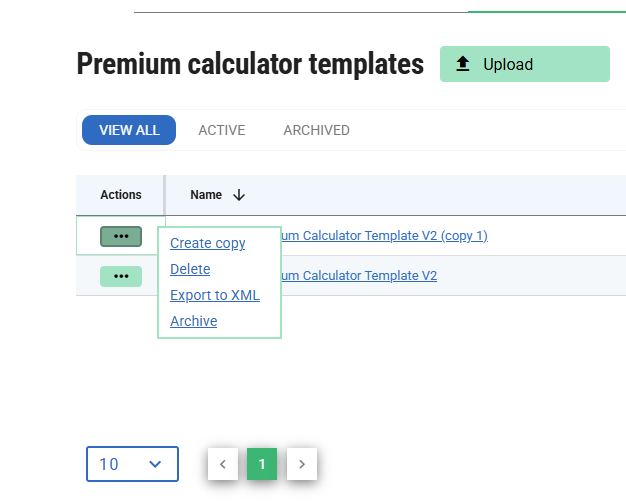Click the Name column header
The width and height of the screenshot is (626, 502).
tap(206, 196)
